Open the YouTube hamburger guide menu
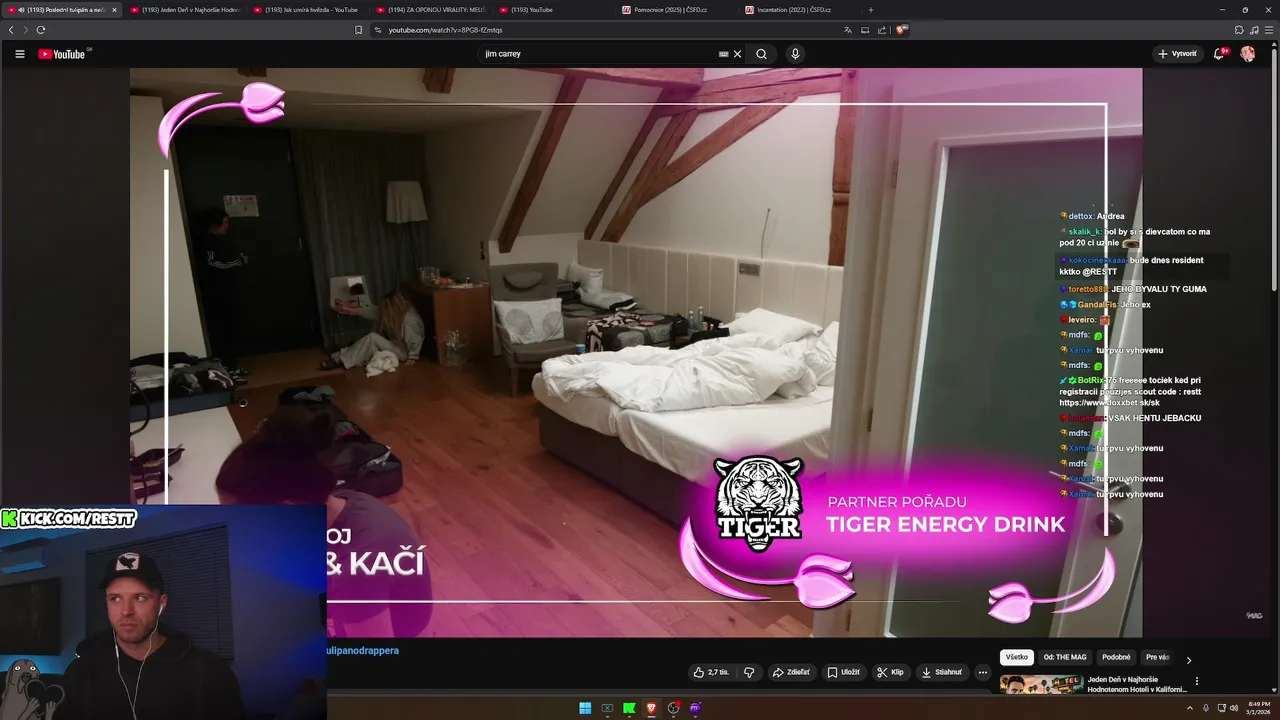Screen dimensions: 1280x720 coord(19,54)
